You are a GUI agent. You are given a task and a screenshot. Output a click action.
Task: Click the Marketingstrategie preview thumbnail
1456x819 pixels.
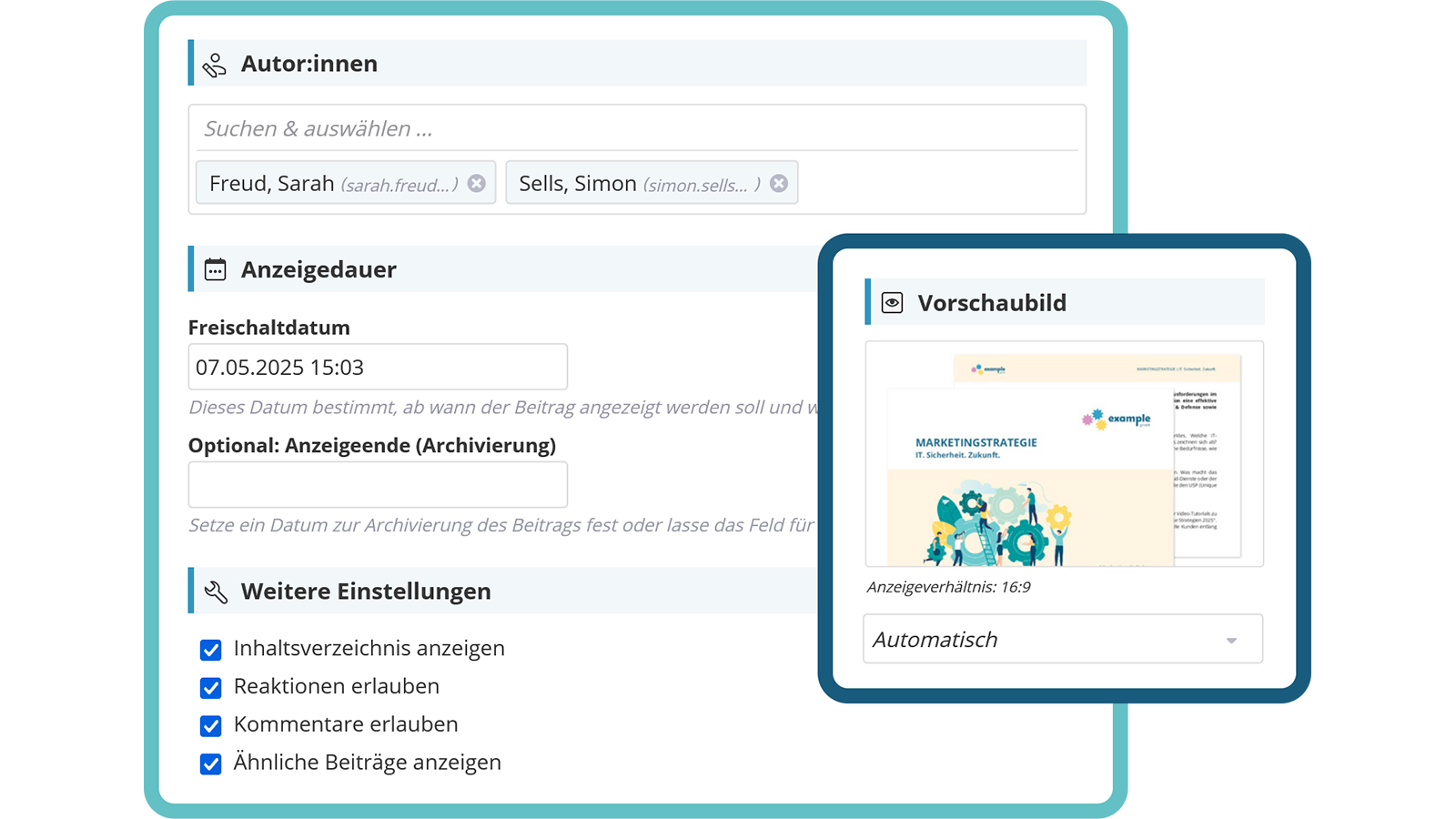coord(1065,454)
